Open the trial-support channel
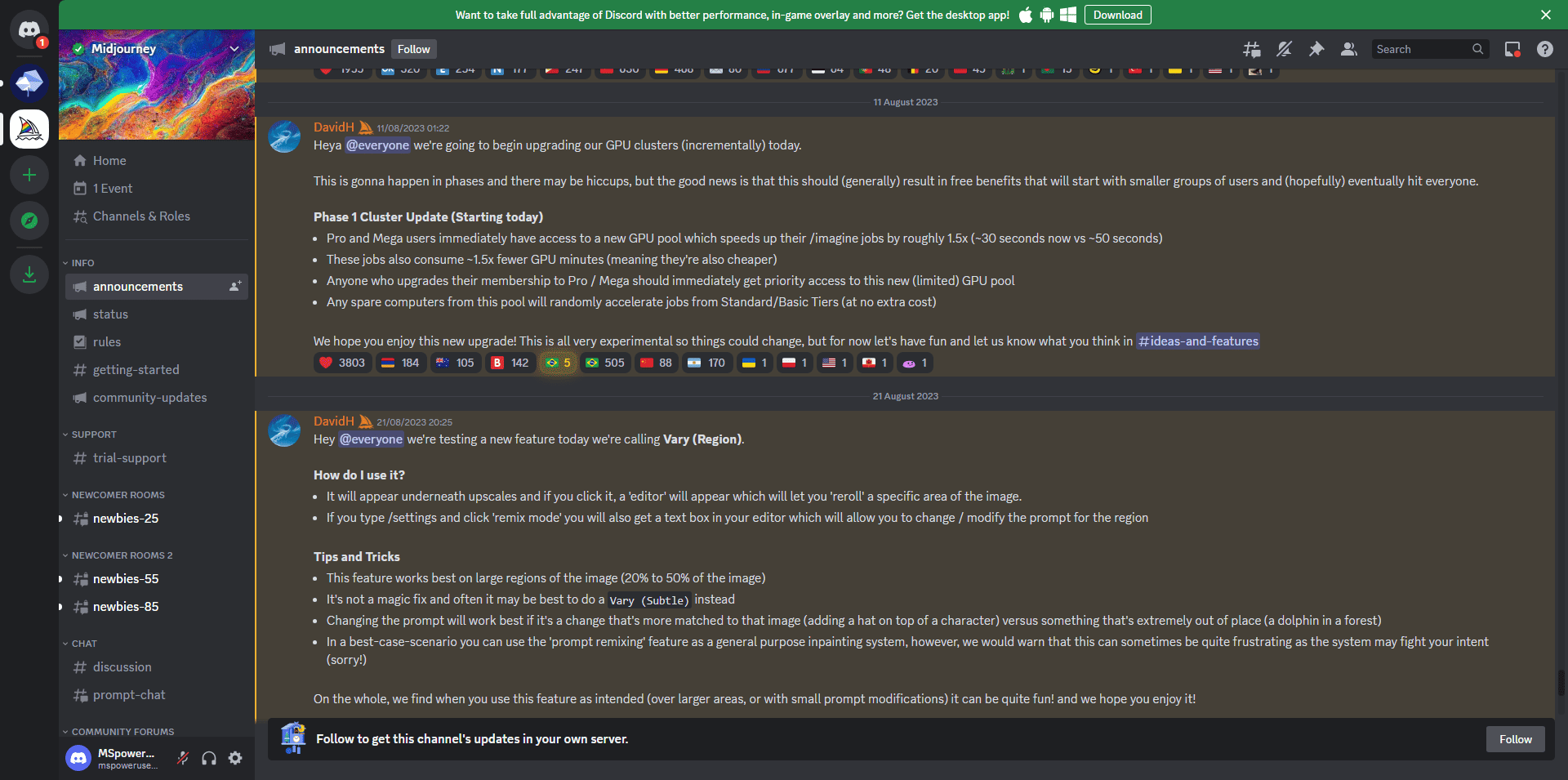Image resolution: width=1568 pixels, height=780 pixels. [157, 458]
